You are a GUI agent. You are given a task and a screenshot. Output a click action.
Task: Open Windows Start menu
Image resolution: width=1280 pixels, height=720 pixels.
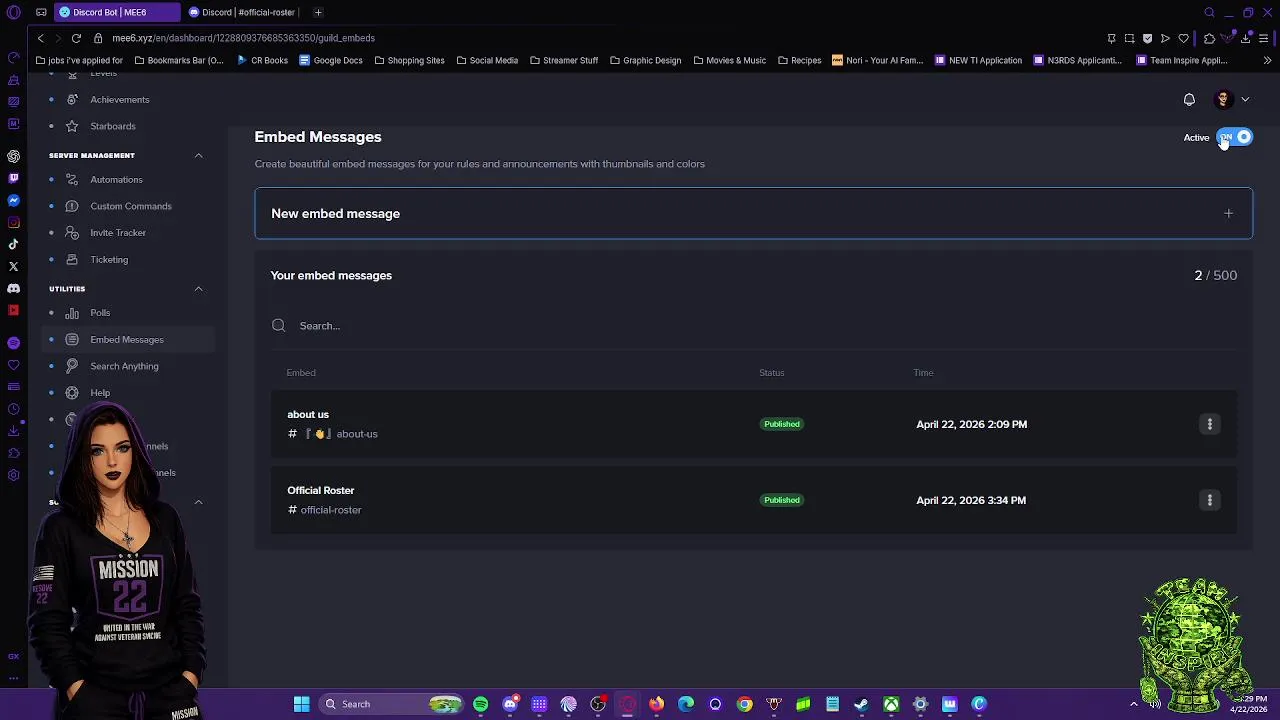coord(301,704)
